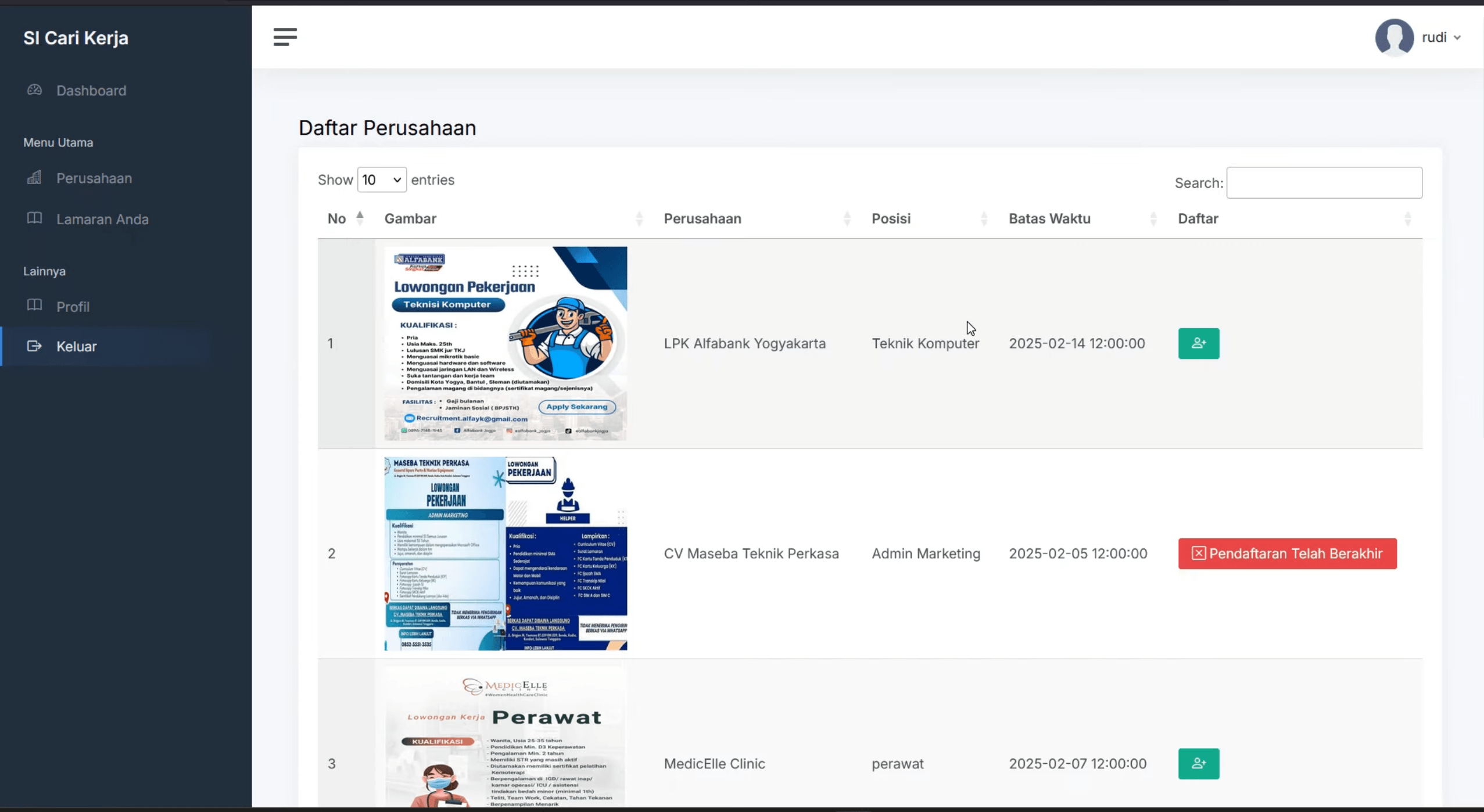Click the Daftar Perusahaan page heading
Screen dimensions: 1484x812
[387, 128]
